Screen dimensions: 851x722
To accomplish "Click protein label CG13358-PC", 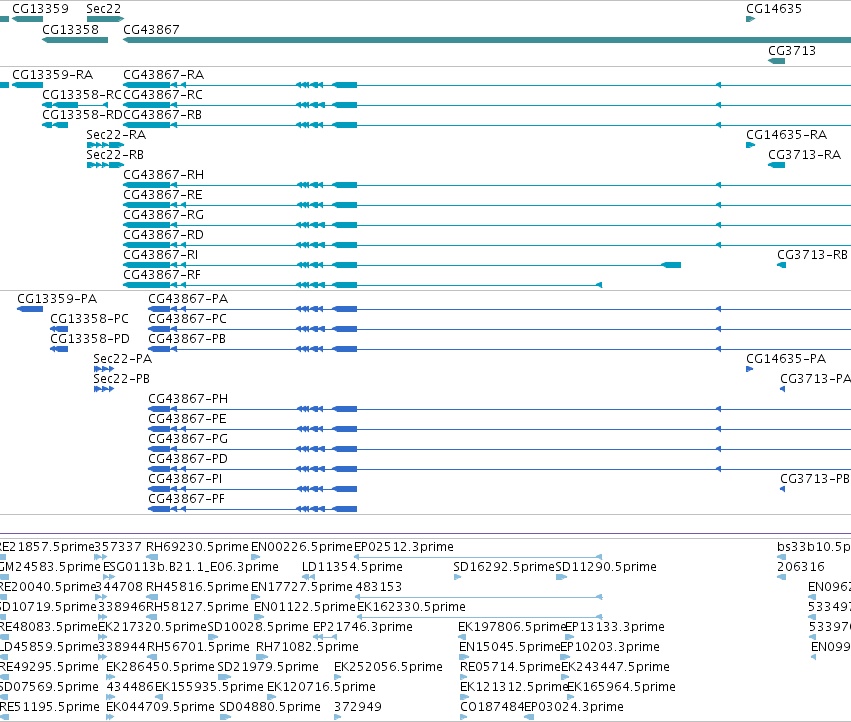I will (90, 319).
